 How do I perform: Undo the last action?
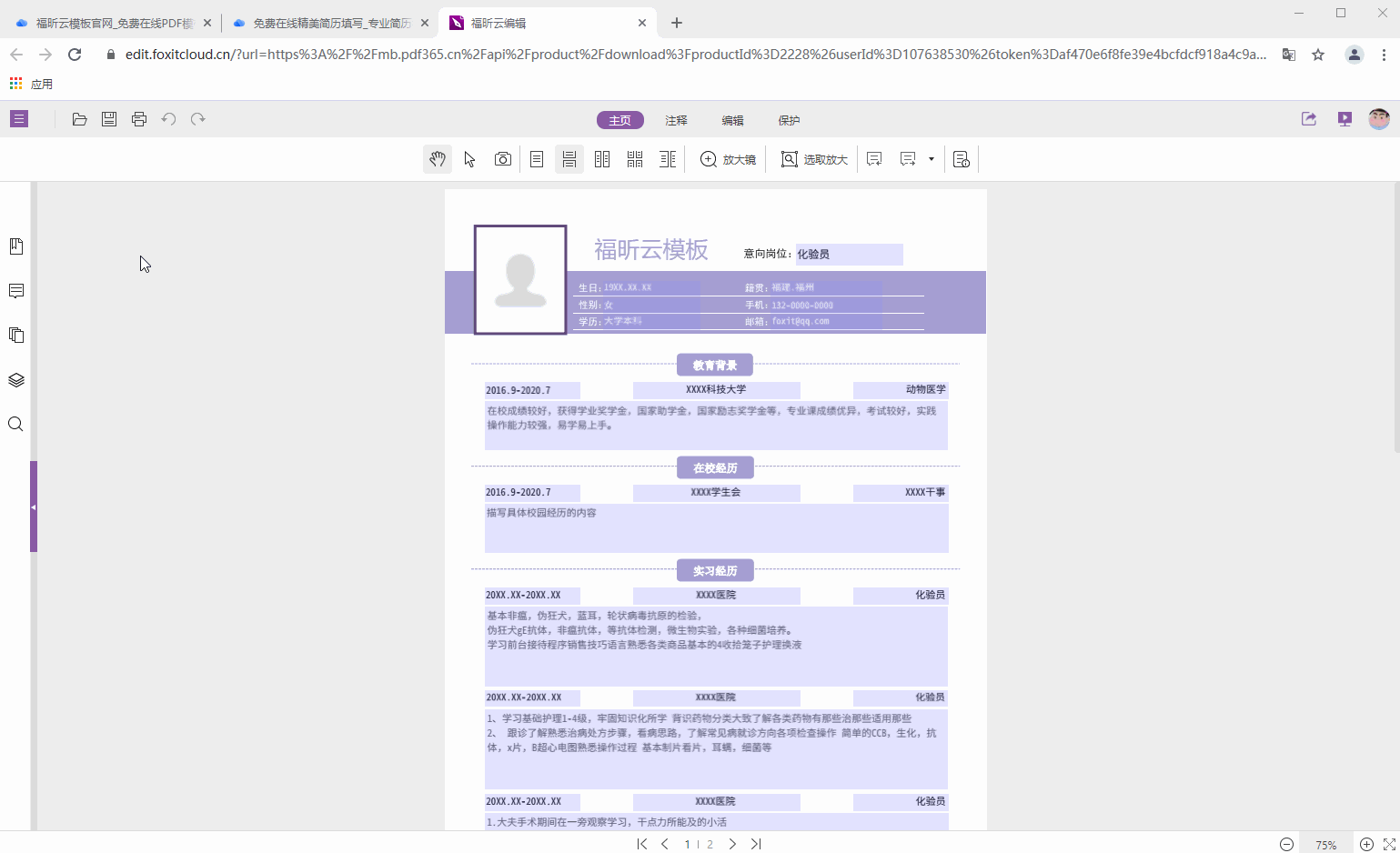[168, 118]
